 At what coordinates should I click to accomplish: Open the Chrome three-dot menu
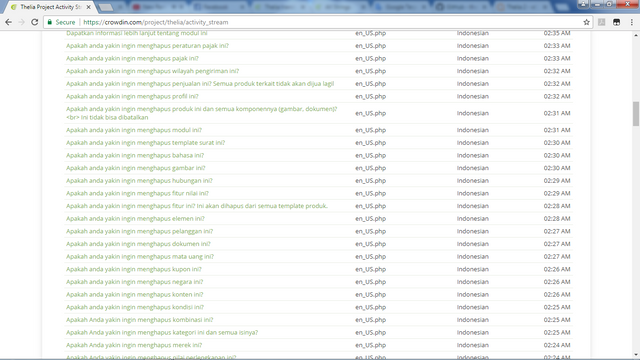click(631, 22)
